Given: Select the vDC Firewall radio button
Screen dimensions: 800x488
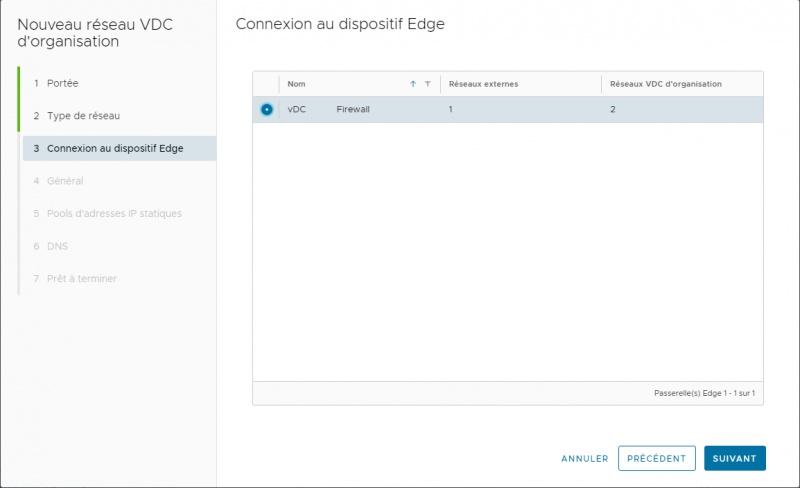Looking at the screenshot, I should coord(266,109).
